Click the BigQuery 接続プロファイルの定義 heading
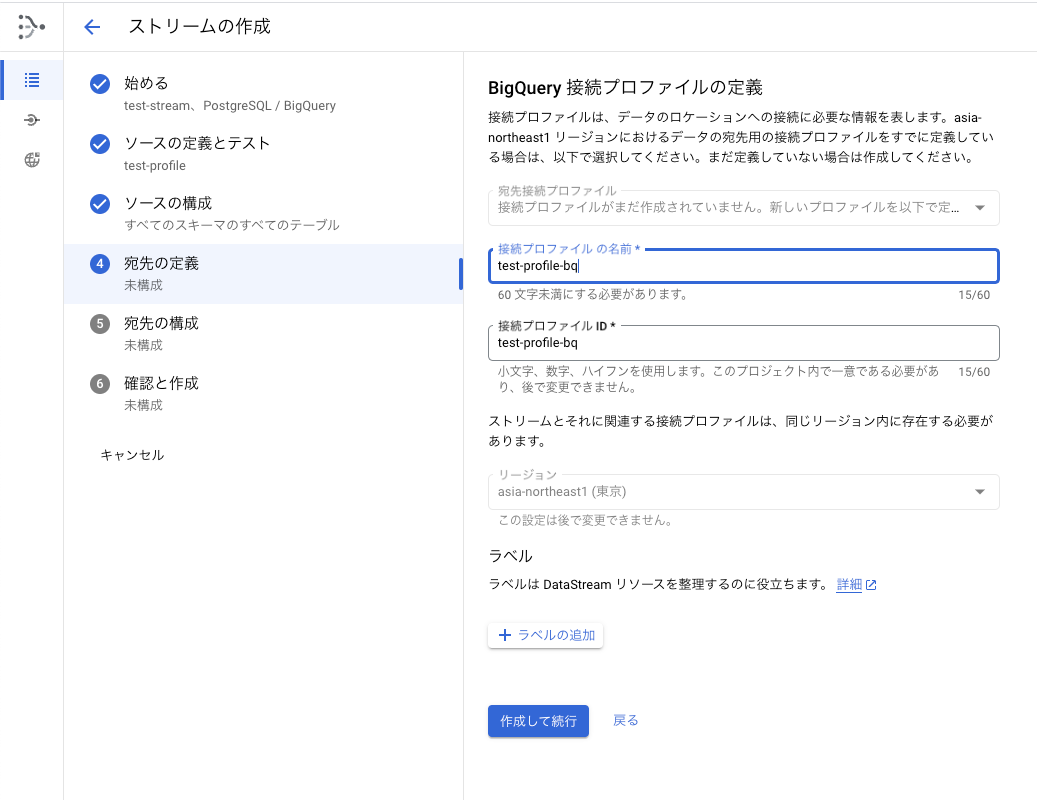1037x800 pixels. tap(625, 87)
